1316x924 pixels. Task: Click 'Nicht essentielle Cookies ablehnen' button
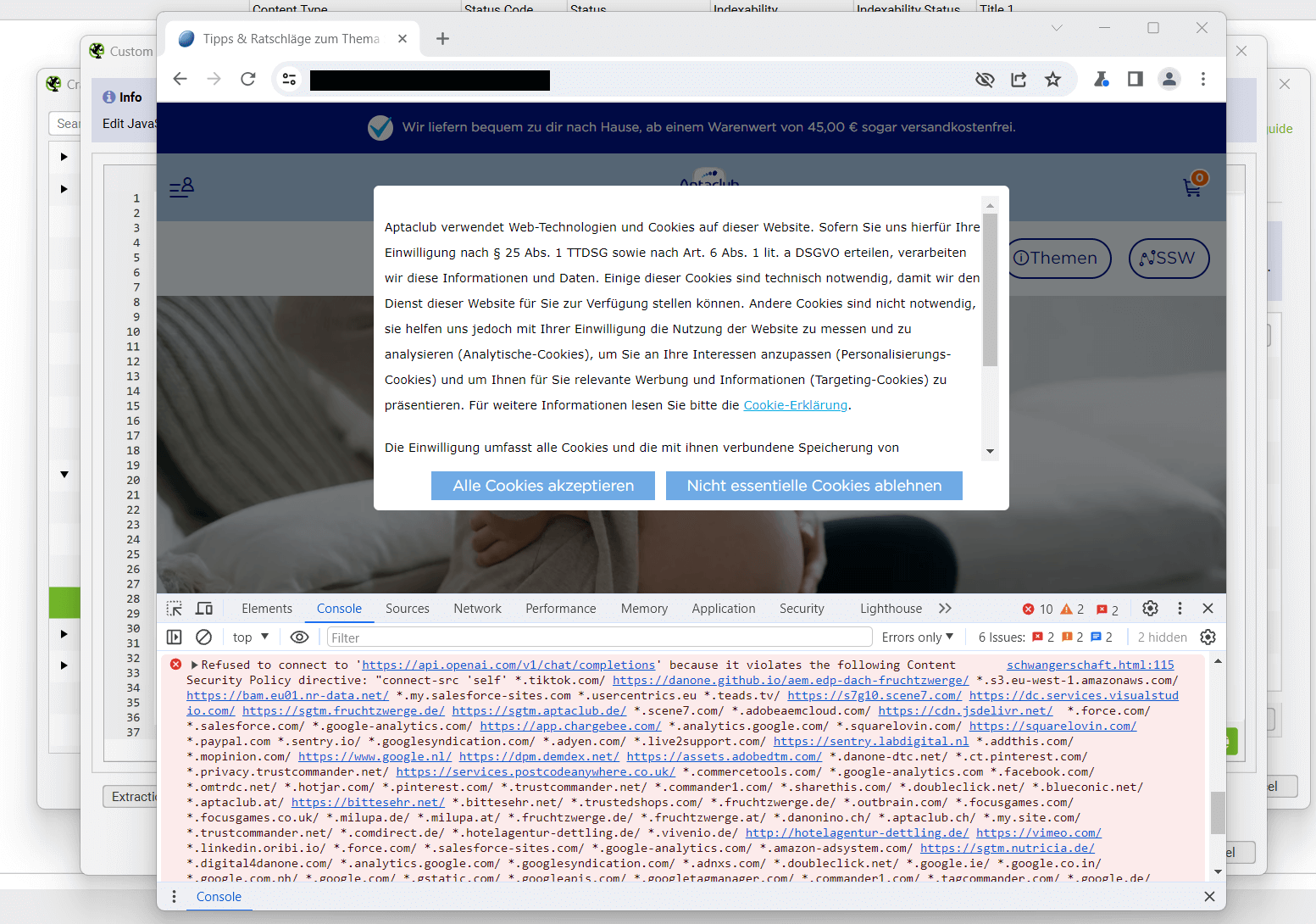click(814, 486)
